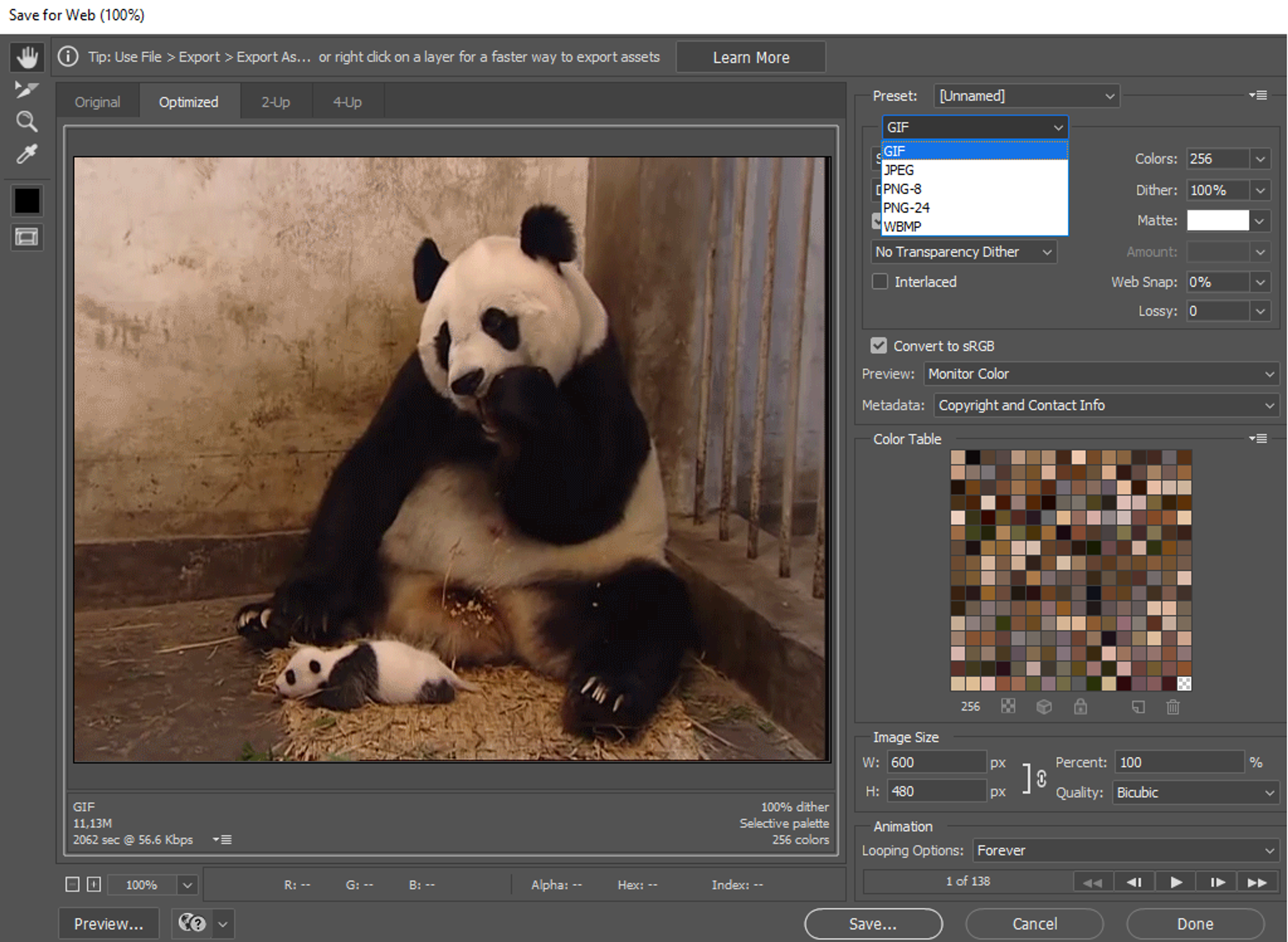The image size is (1288, 942).
Task: Click the Learn More button
Action: tap(750, 58)
